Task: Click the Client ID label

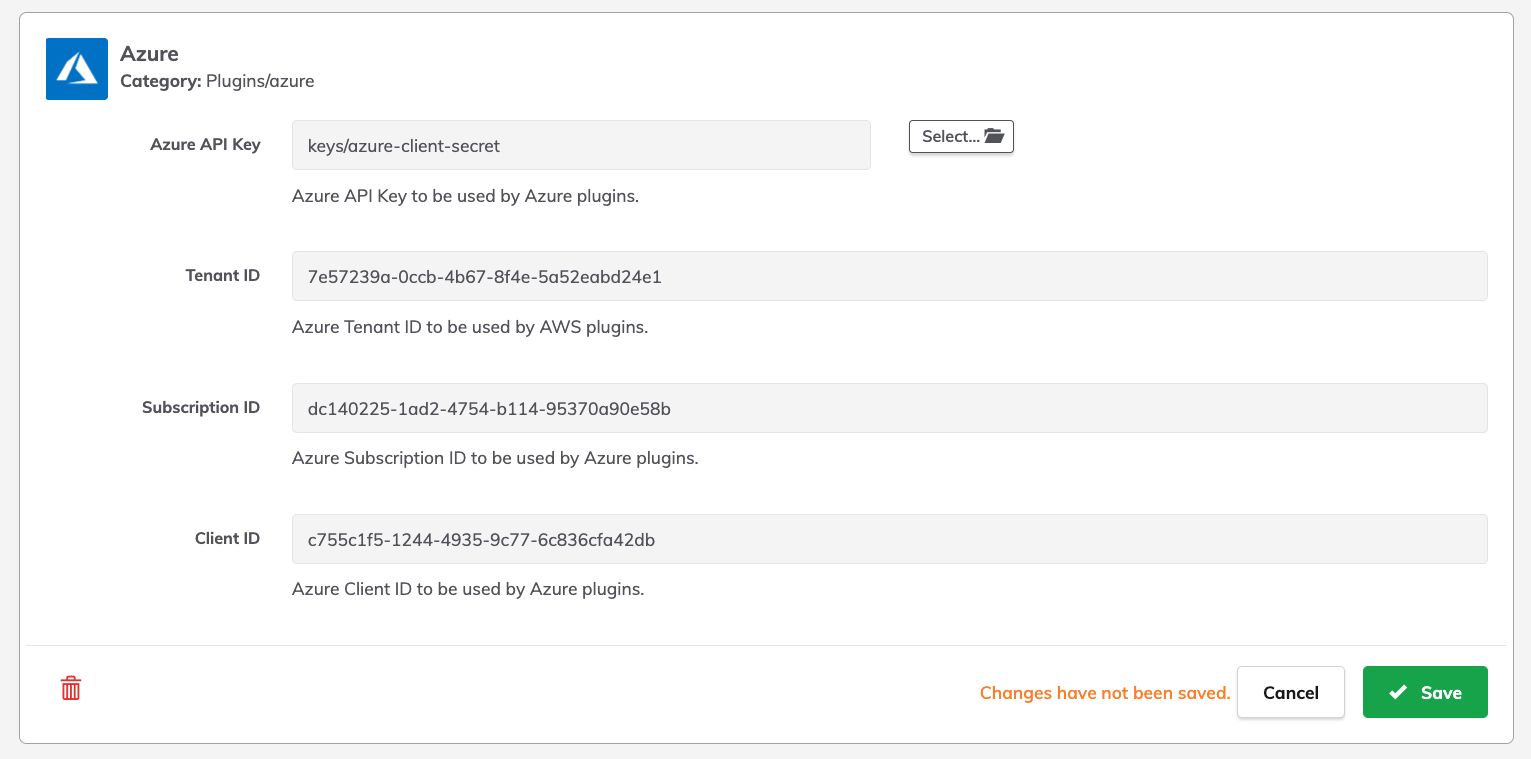Action: (227, 538)
